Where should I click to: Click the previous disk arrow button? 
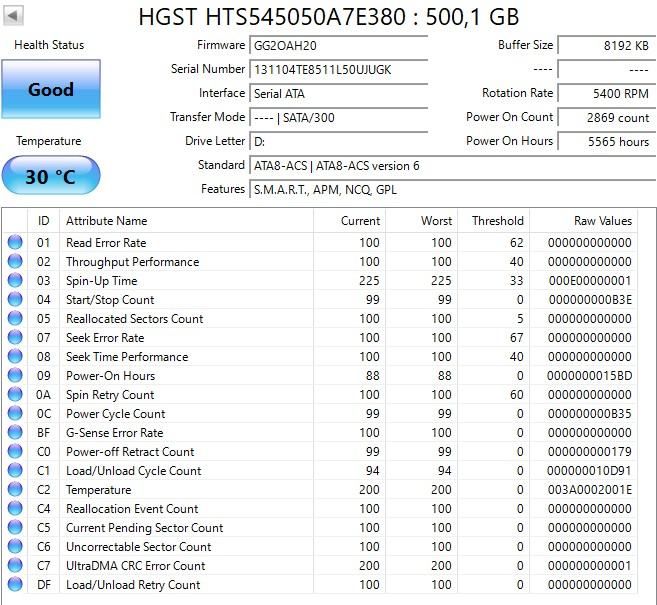click(x=14, y=16)
